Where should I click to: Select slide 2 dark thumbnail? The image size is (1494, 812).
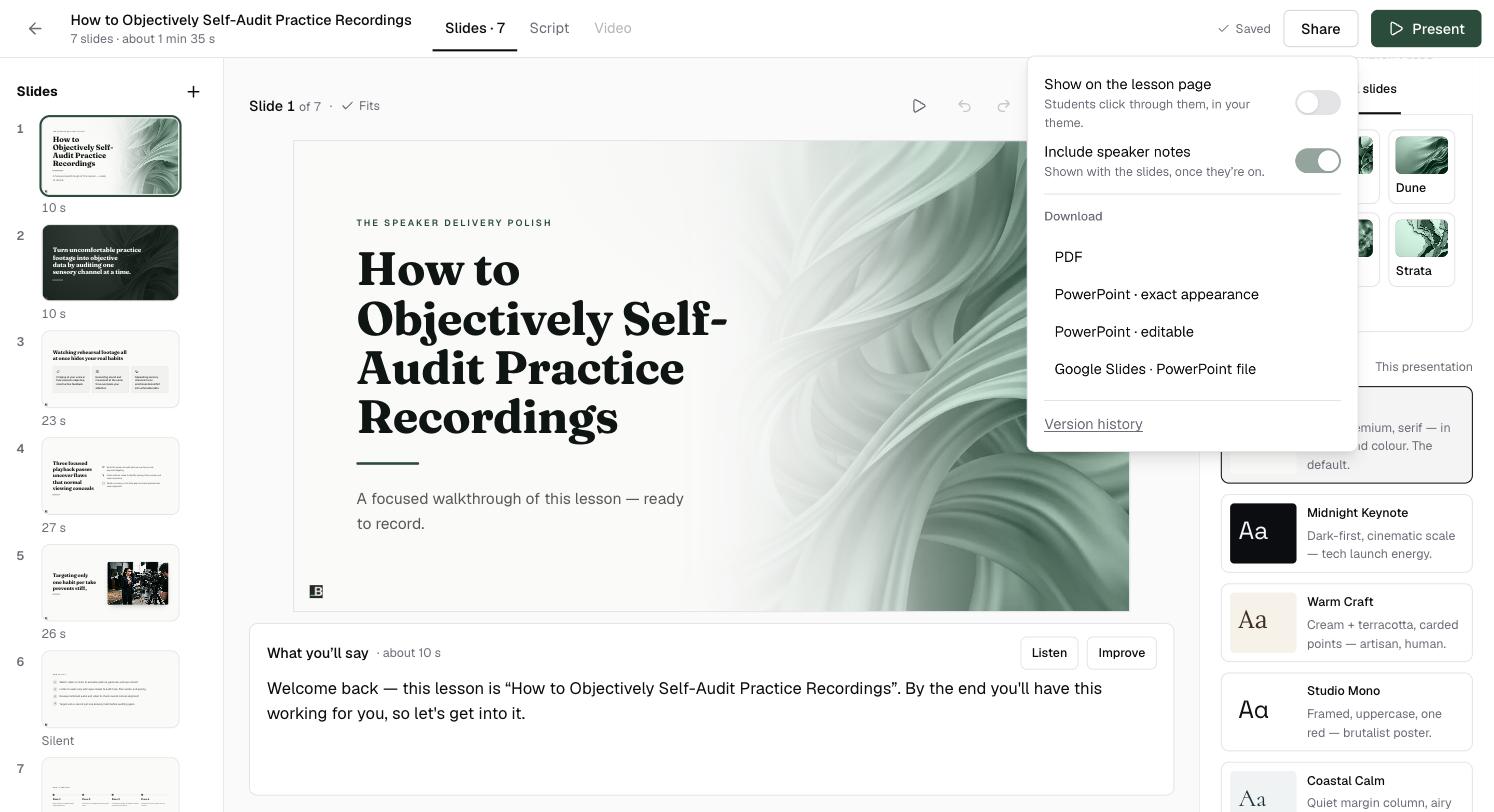click(110, 262)
